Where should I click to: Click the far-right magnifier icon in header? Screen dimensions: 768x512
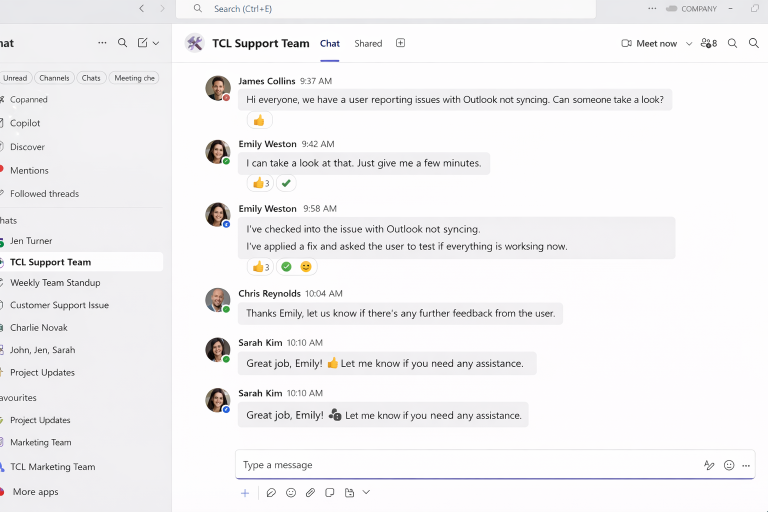pos(754,43)
